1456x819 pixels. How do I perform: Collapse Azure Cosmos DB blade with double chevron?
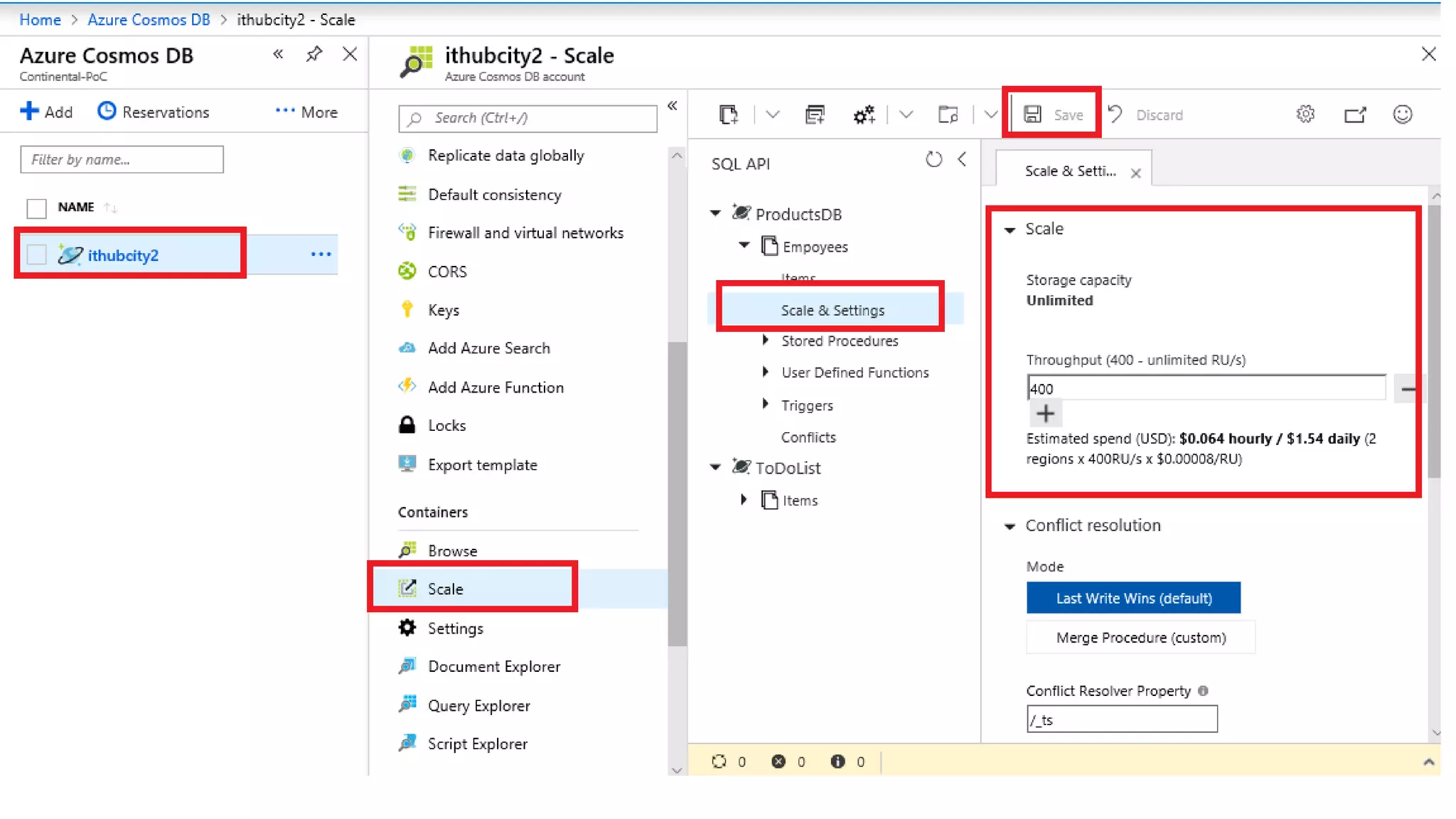click(x=278, y=54)
